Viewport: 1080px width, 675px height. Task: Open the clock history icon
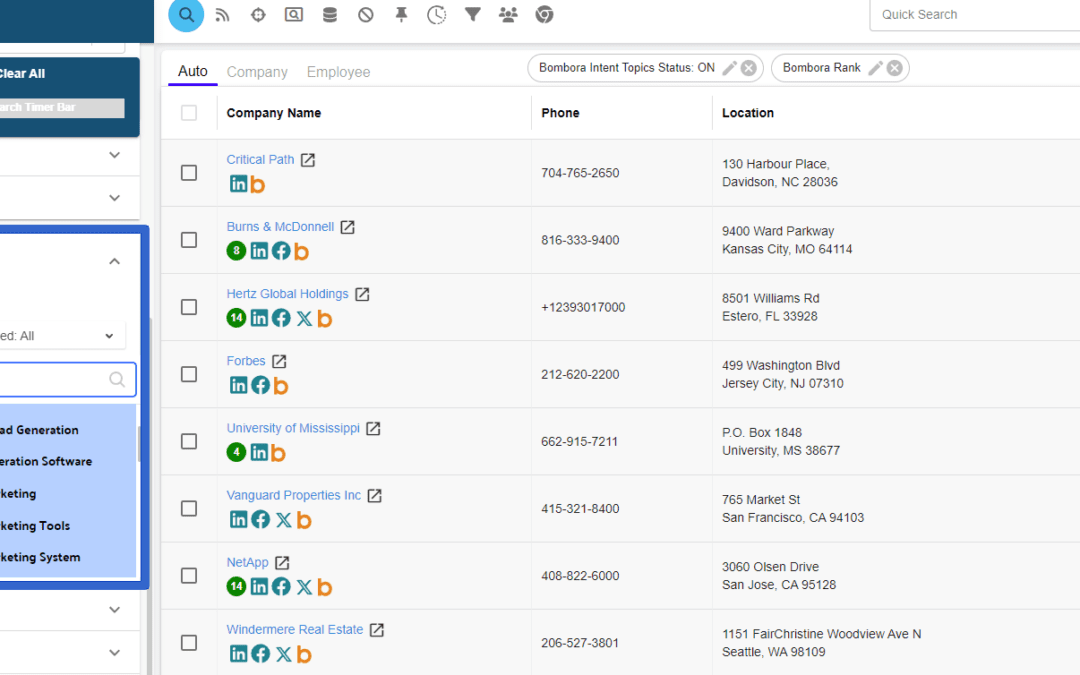437,14
